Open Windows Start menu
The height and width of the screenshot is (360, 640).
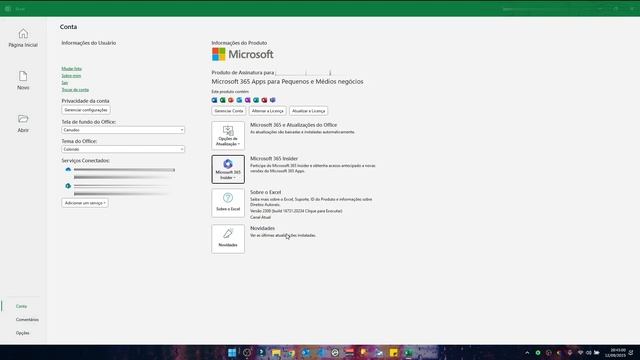point(232,353)
